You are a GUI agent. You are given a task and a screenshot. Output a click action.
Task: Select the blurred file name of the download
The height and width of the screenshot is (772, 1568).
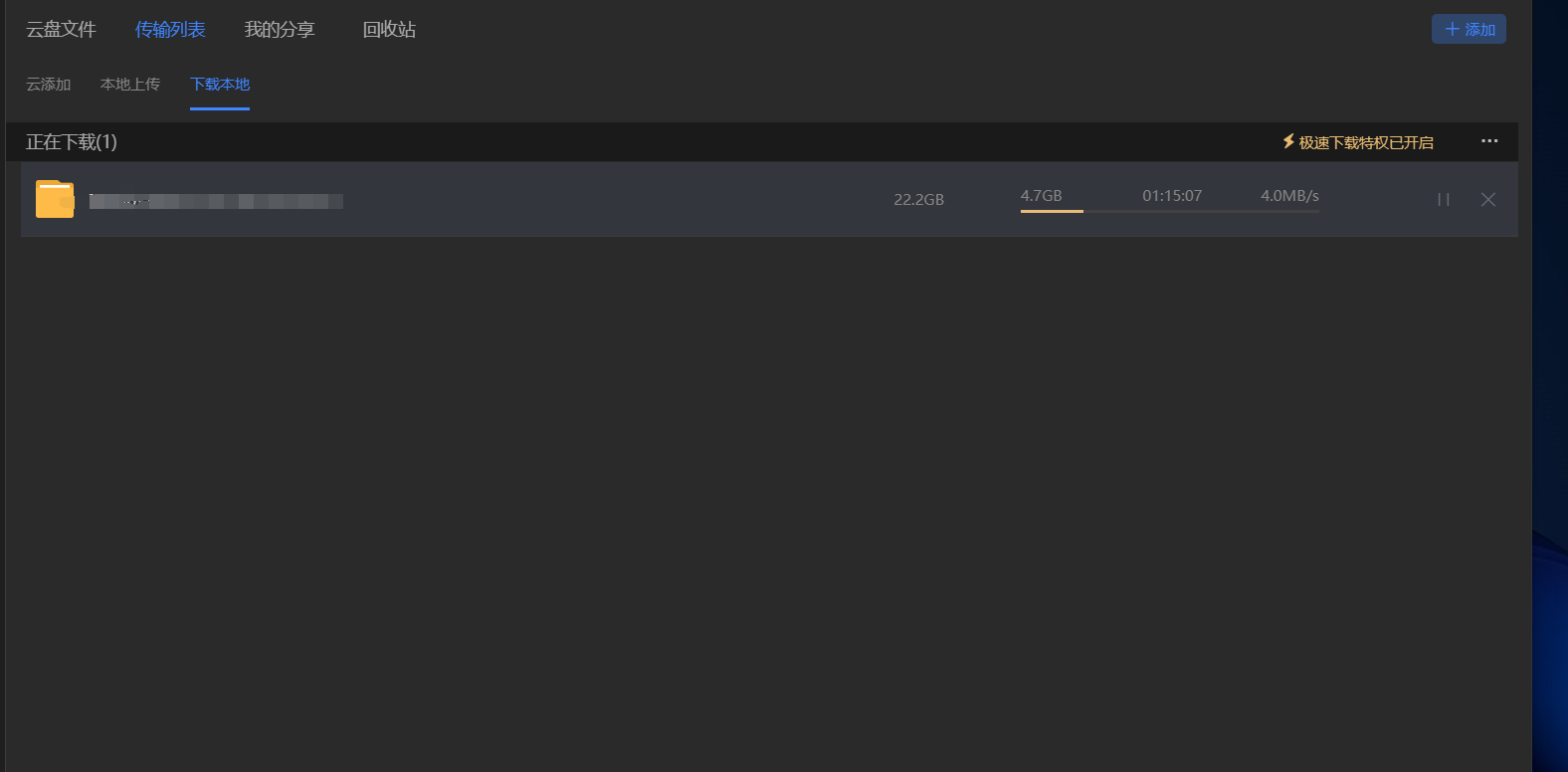click(x=216, y=201)
